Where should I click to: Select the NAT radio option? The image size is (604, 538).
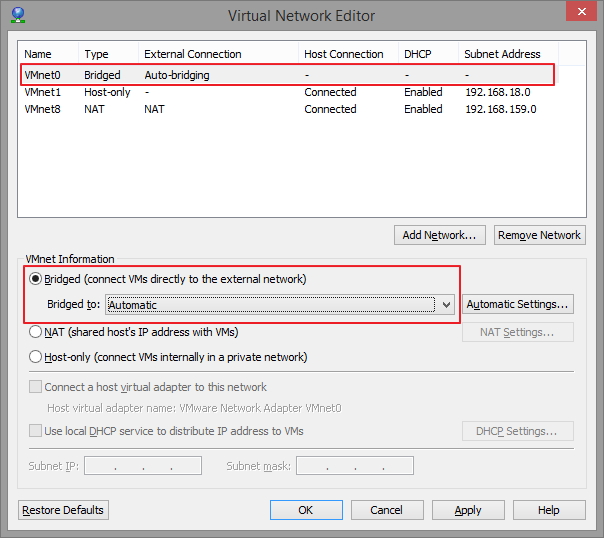tap(37, 332)
